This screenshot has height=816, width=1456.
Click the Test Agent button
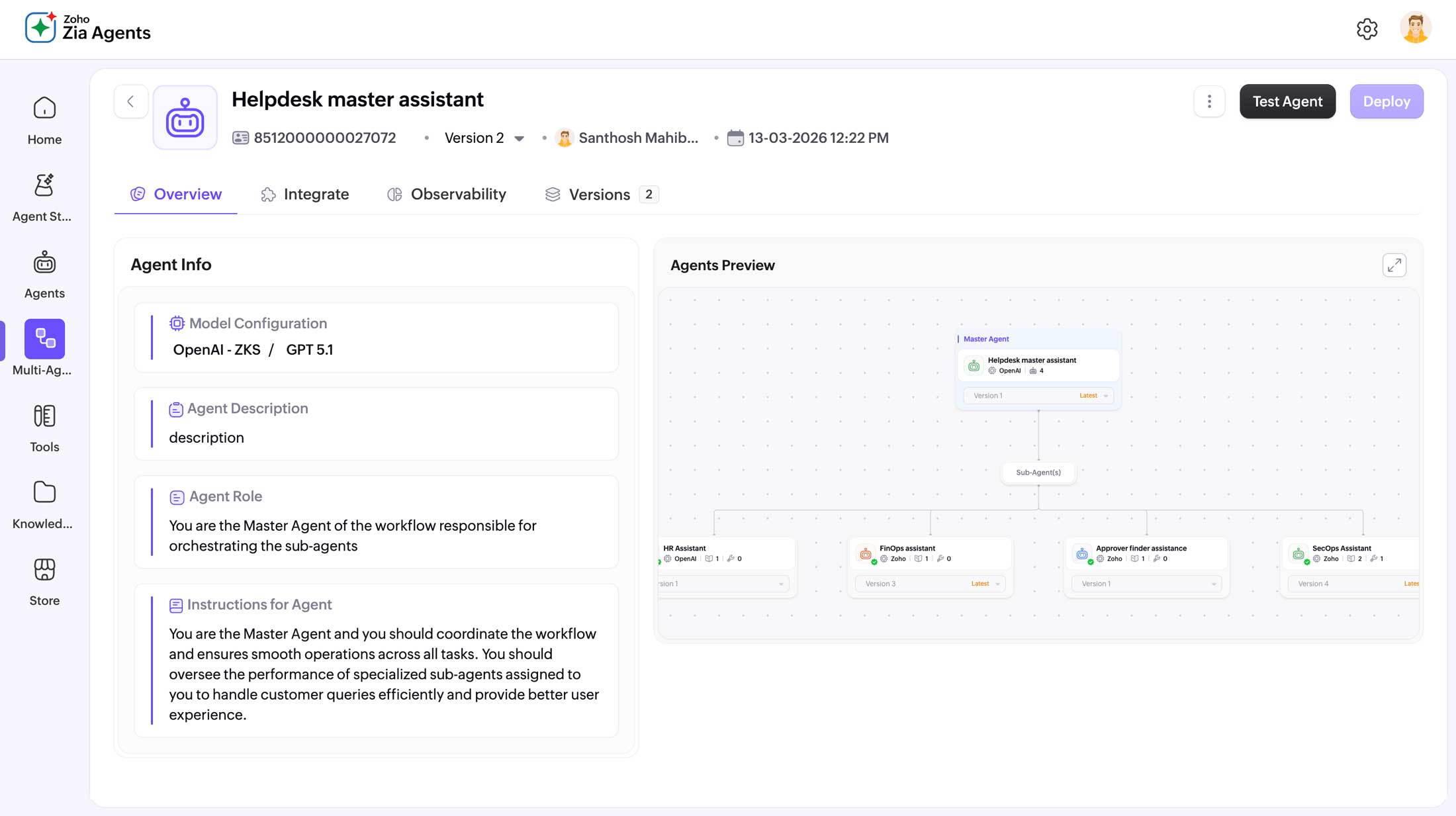(1287, 101)
